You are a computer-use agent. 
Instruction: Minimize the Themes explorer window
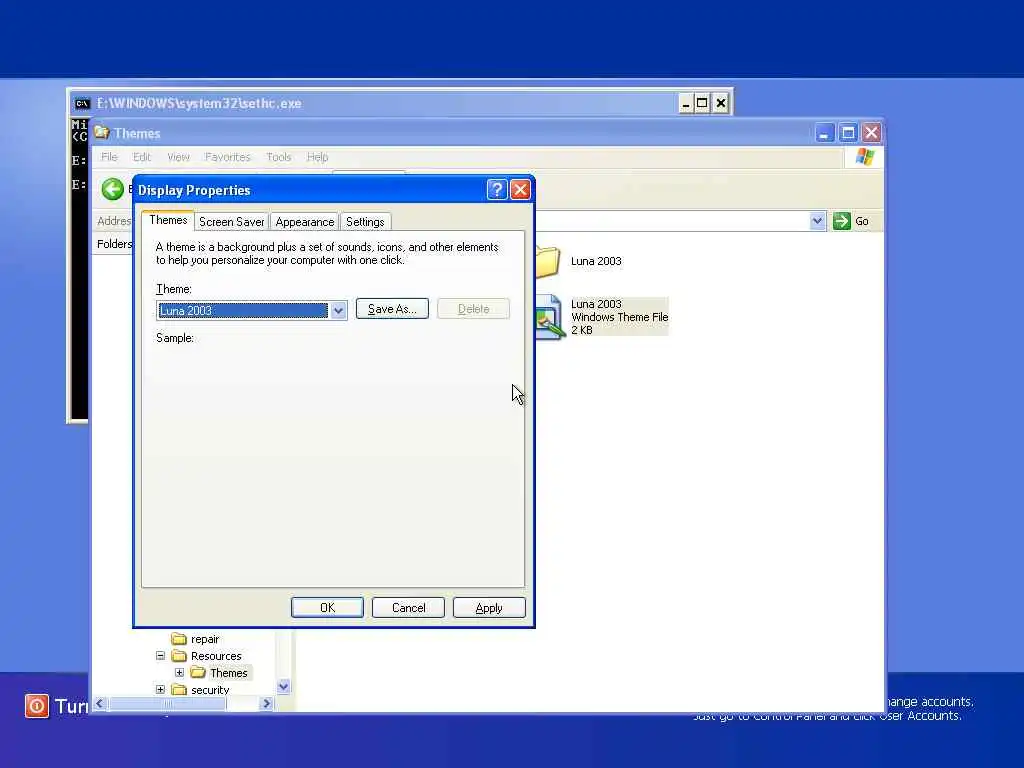(x=825, y=133)
